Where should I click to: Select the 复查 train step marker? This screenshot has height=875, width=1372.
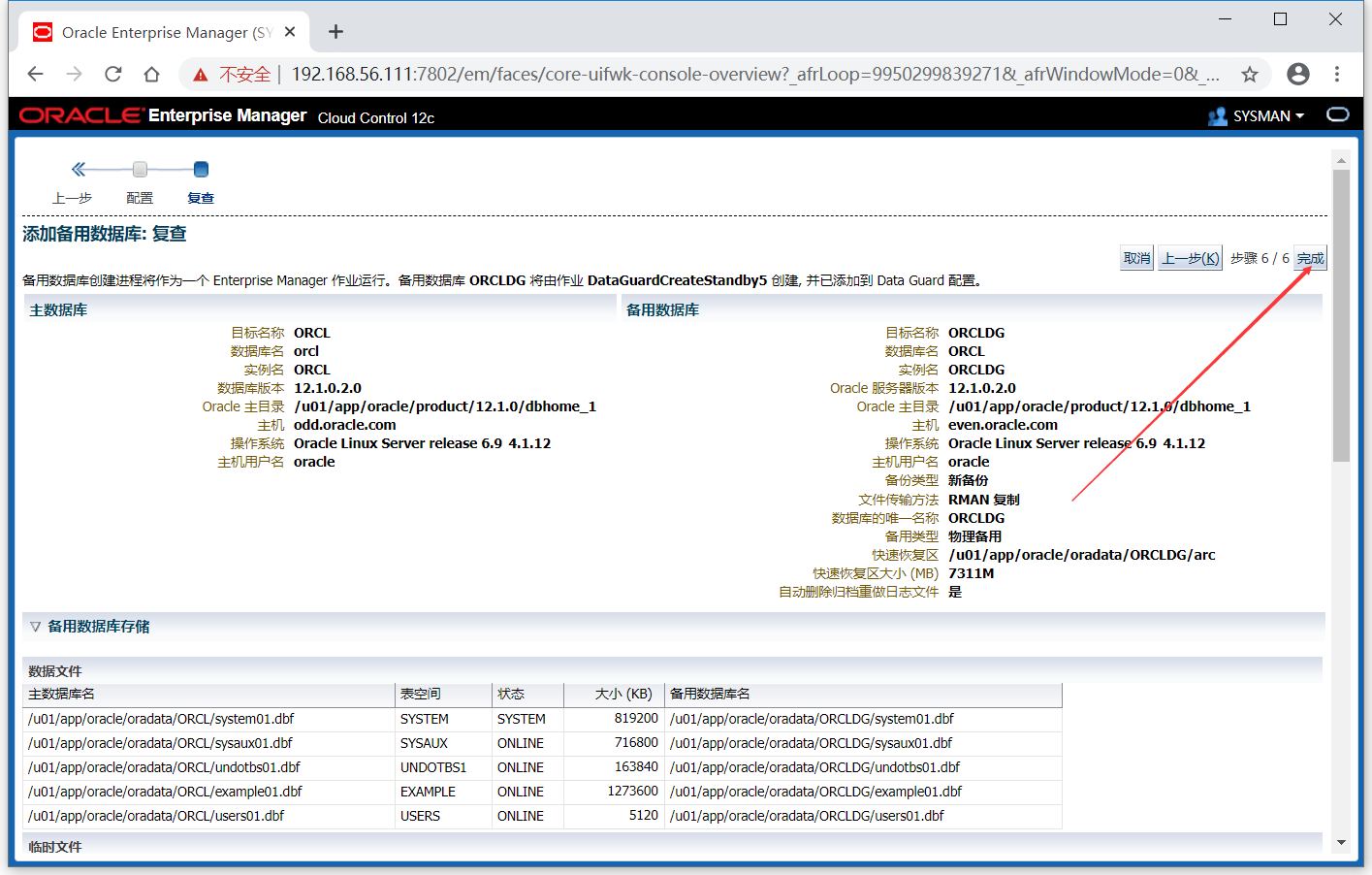click(201, 170)
